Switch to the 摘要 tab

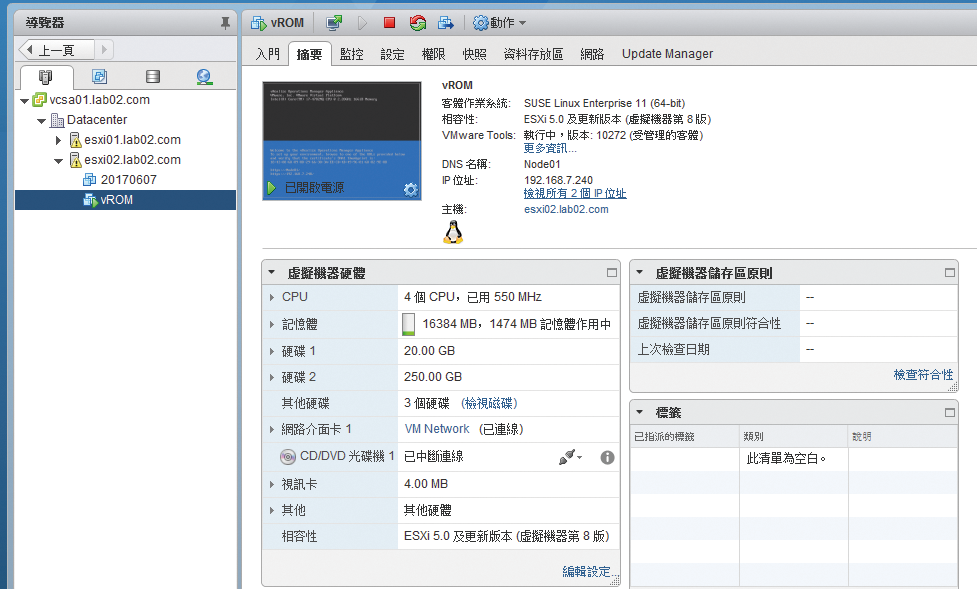[x=309, y=54]
